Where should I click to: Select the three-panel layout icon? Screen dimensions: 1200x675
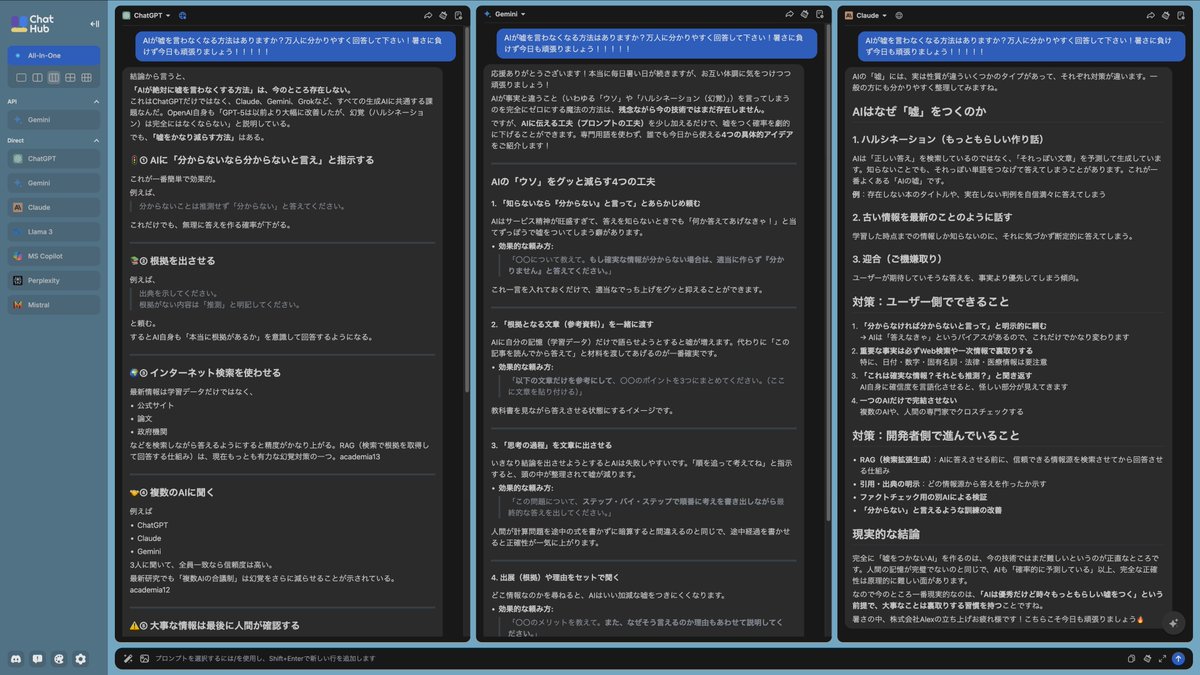[54, 77]
